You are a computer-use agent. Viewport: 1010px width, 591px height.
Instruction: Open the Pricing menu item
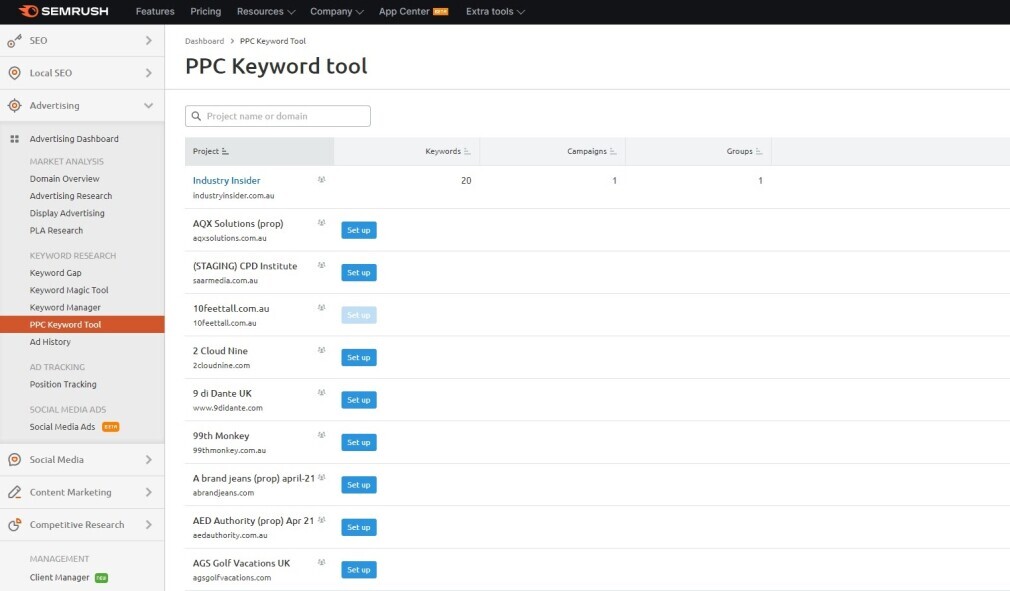click(x=205, y=12)
